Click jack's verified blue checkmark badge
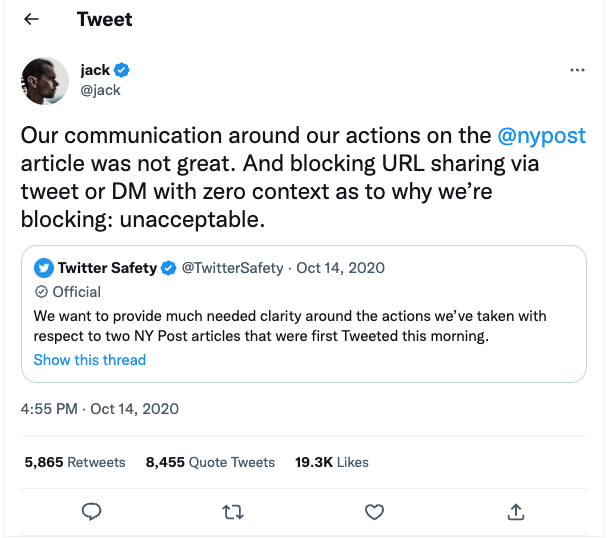Image resolution: width=609 pixels, height=538 pixels. click(x=122, y=70)
